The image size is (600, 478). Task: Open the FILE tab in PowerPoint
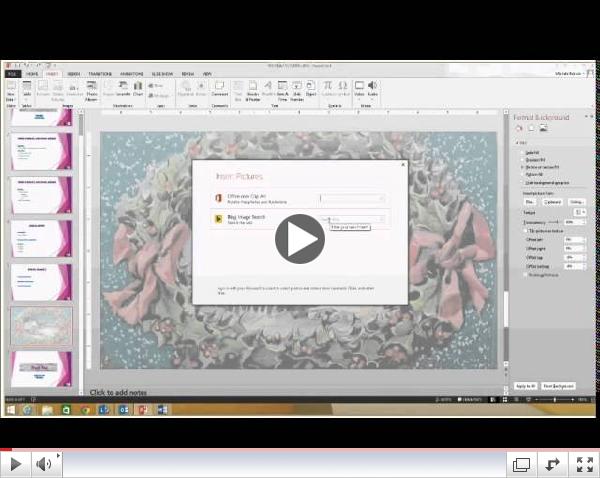click(13, 74)
